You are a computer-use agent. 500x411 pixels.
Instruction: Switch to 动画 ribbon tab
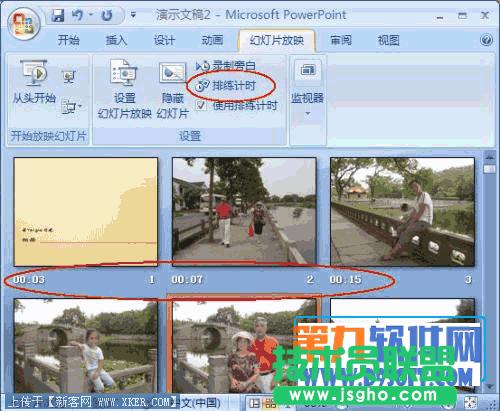click(212, 40)
